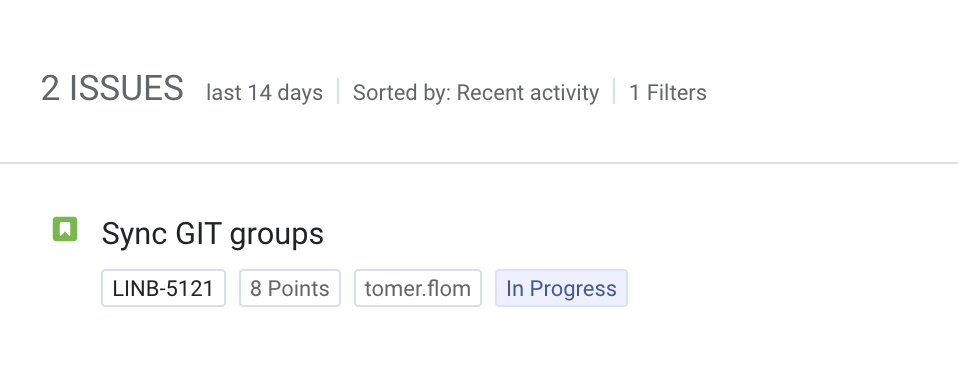Change the last 14 days time range

pyautogui.click(x=265, y=92)
